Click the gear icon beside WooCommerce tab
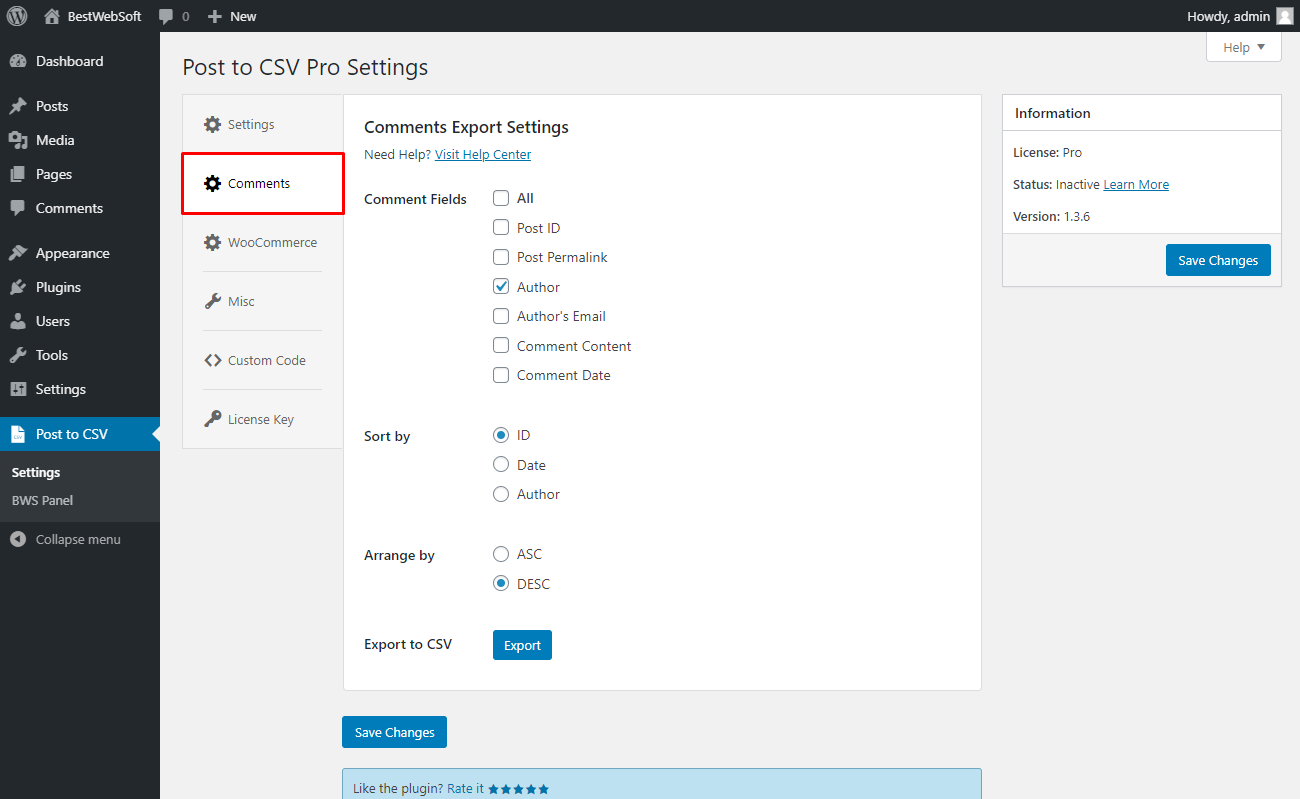This screenshot has height=799, width=1300. 212,242
